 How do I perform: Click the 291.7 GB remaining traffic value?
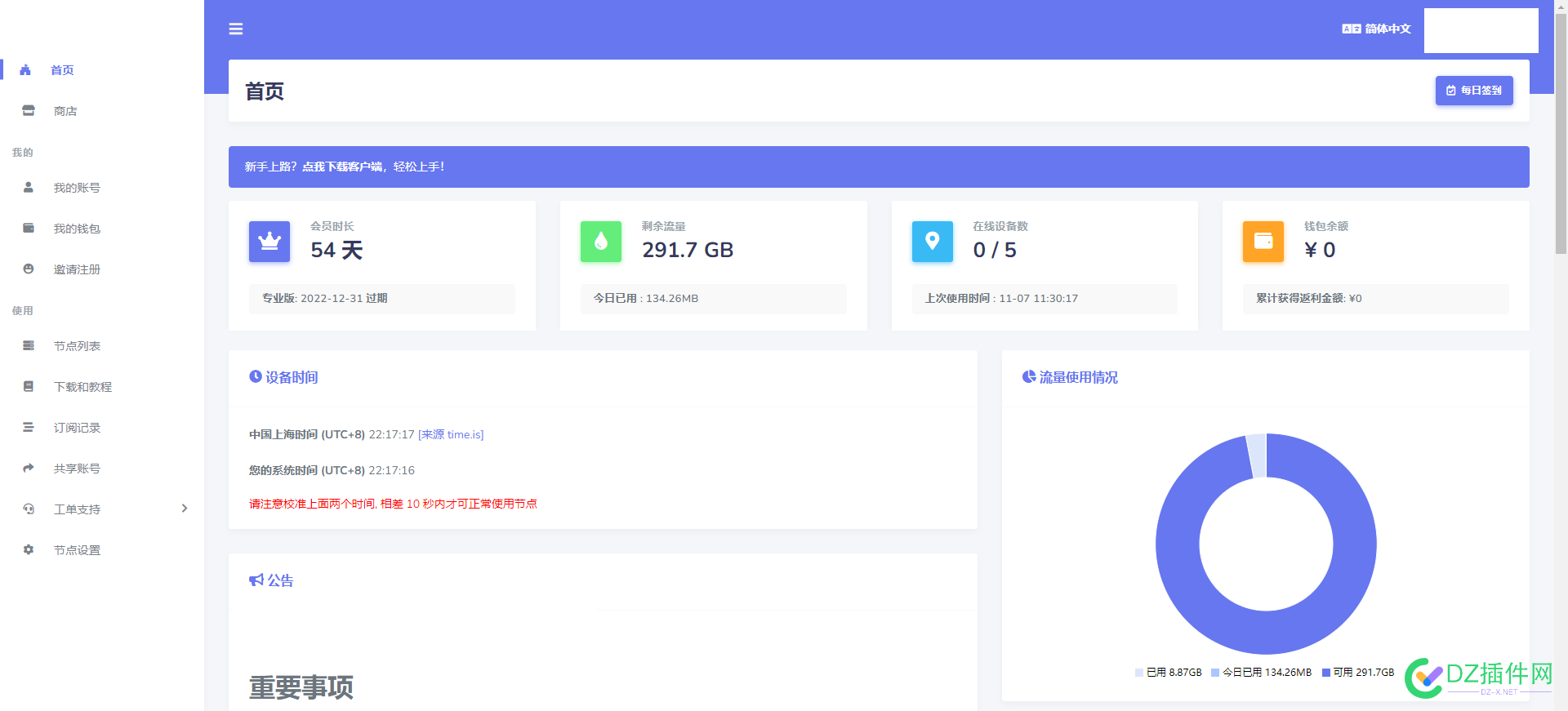click(x=688, y=250)
